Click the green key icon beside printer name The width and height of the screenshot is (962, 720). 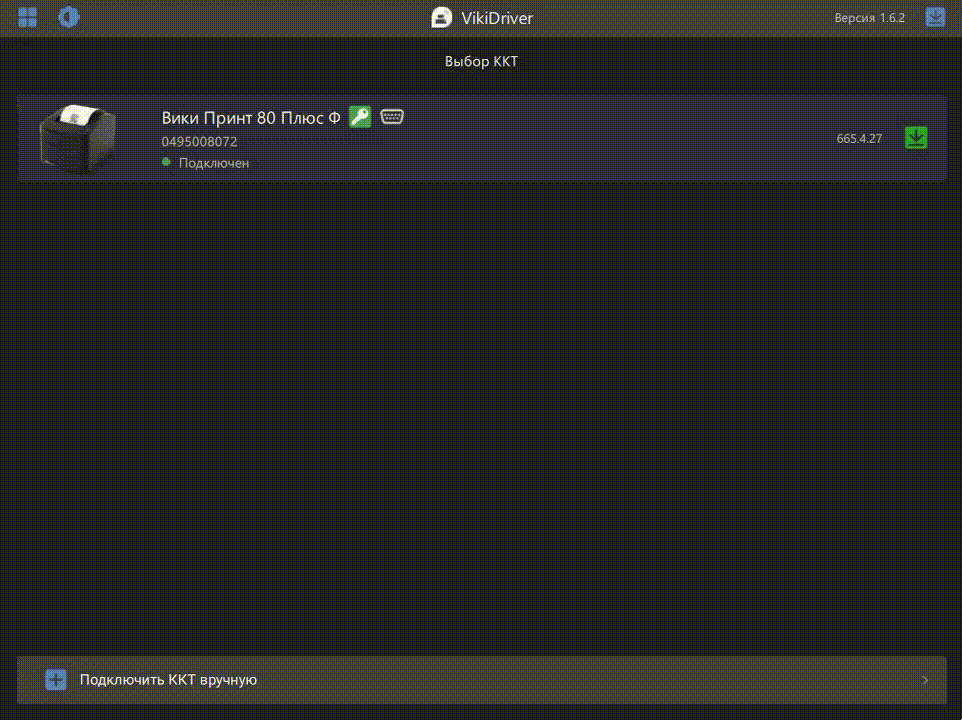pos(360,117)
